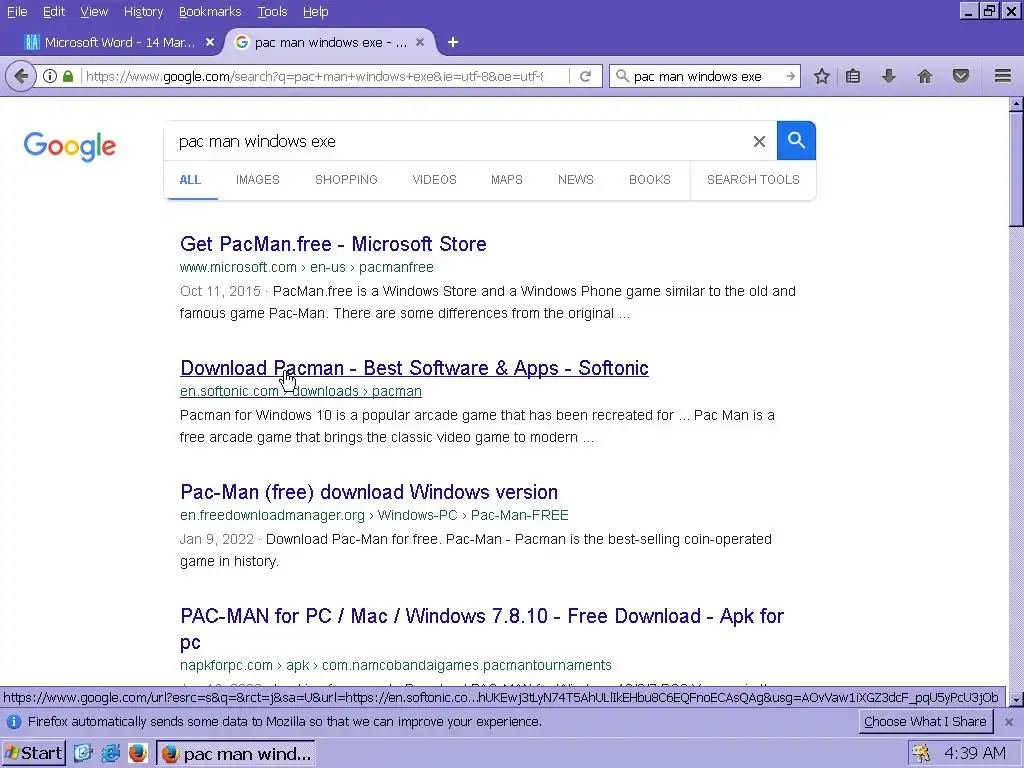Close the pac man windows exe tab
The height and width of the screenshot is (768, 1024).
(x=420, y=42)
